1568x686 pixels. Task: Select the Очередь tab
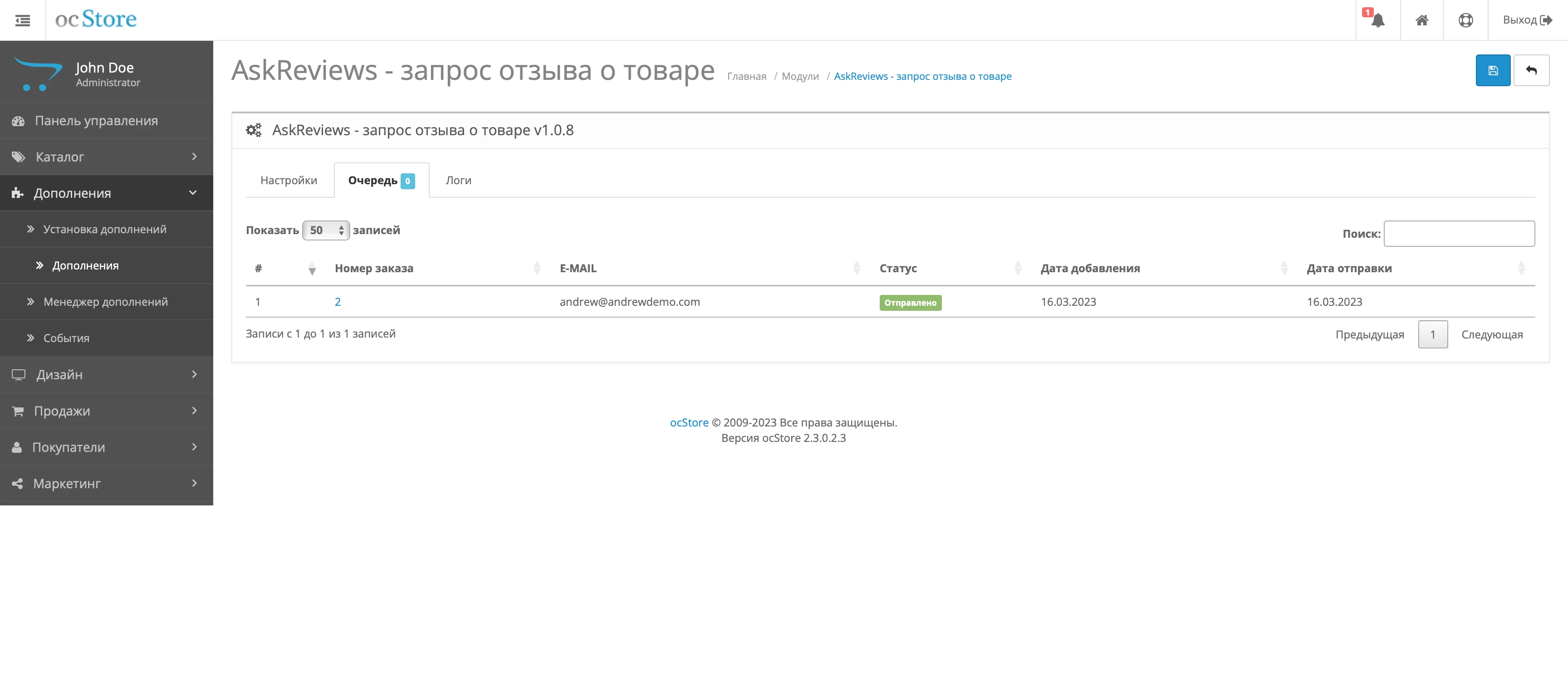(382, 180)
